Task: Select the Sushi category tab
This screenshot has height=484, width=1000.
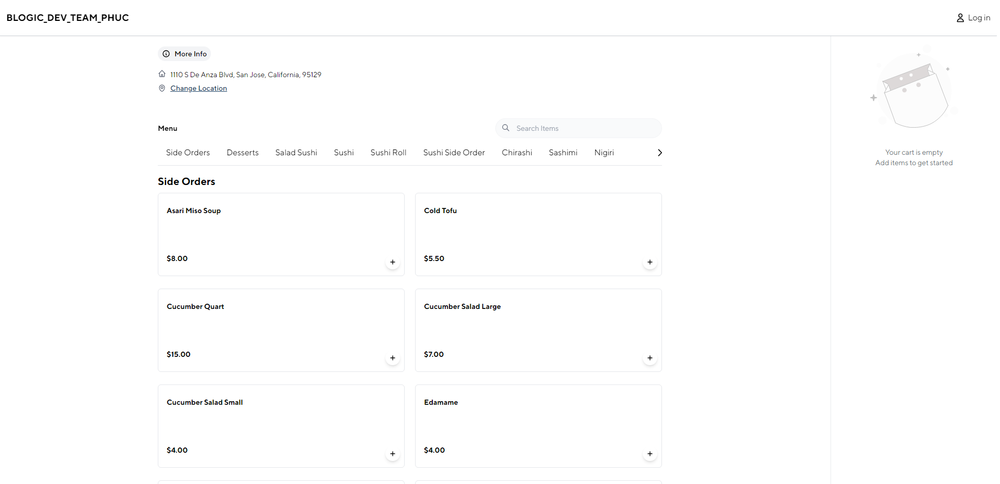Action: coord(344,152)
